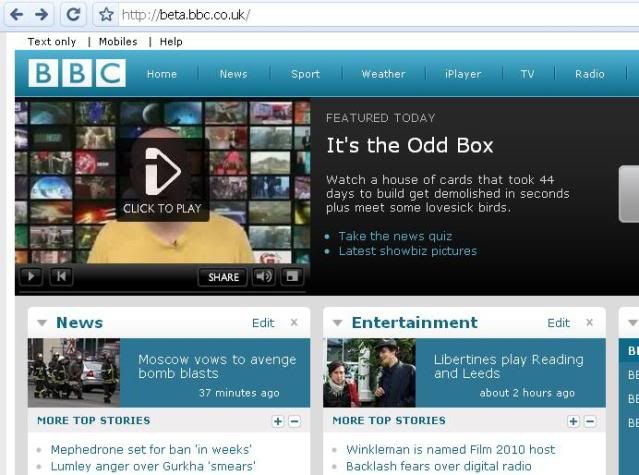Follow 'Latest showbiz pictures' link
Image resolution: width=639 pixels, height=475 pixels.
(408, 251)
